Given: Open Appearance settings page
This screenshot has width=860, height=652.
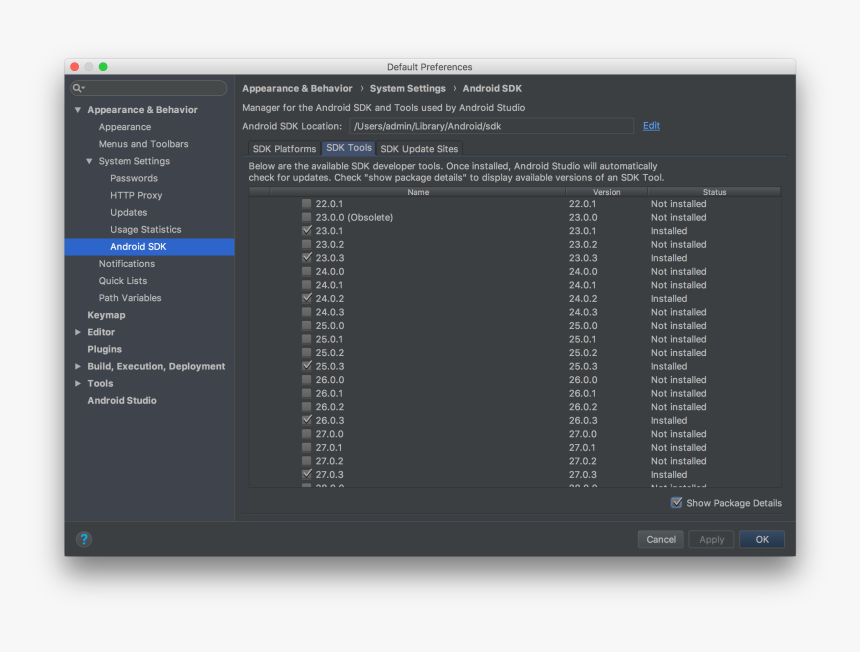Looking at the screenshot, I should (x=125, y=127).
